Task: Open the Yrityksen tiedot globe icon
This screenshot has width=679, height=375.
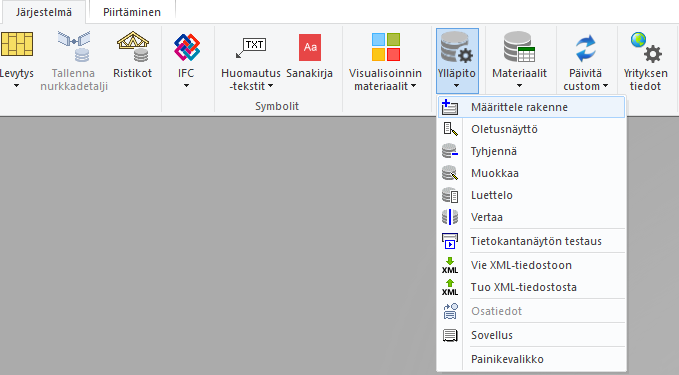Action: coord(646,47)
